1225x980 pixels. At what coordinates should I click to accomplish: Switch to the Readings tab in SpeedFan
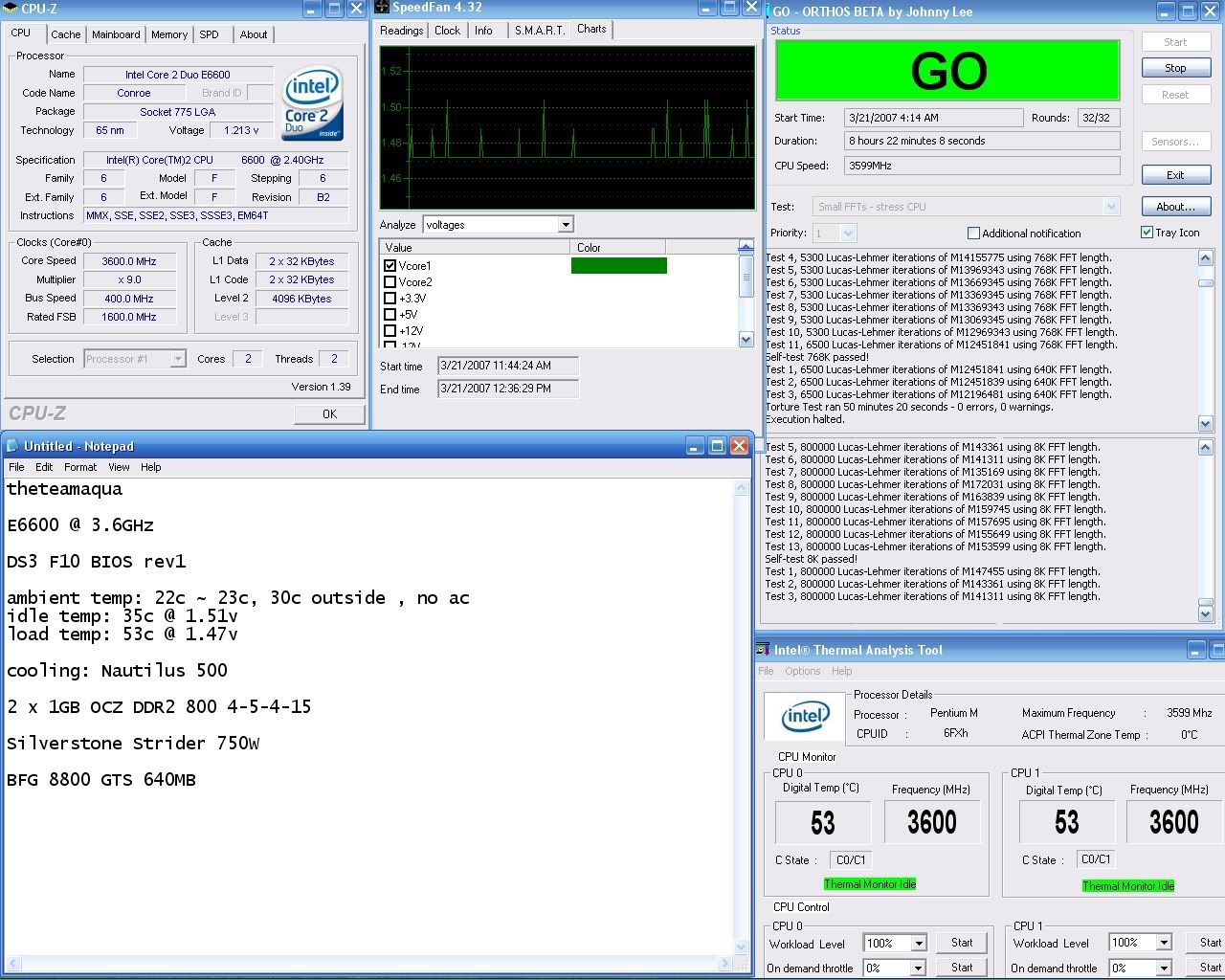(401, 31)
